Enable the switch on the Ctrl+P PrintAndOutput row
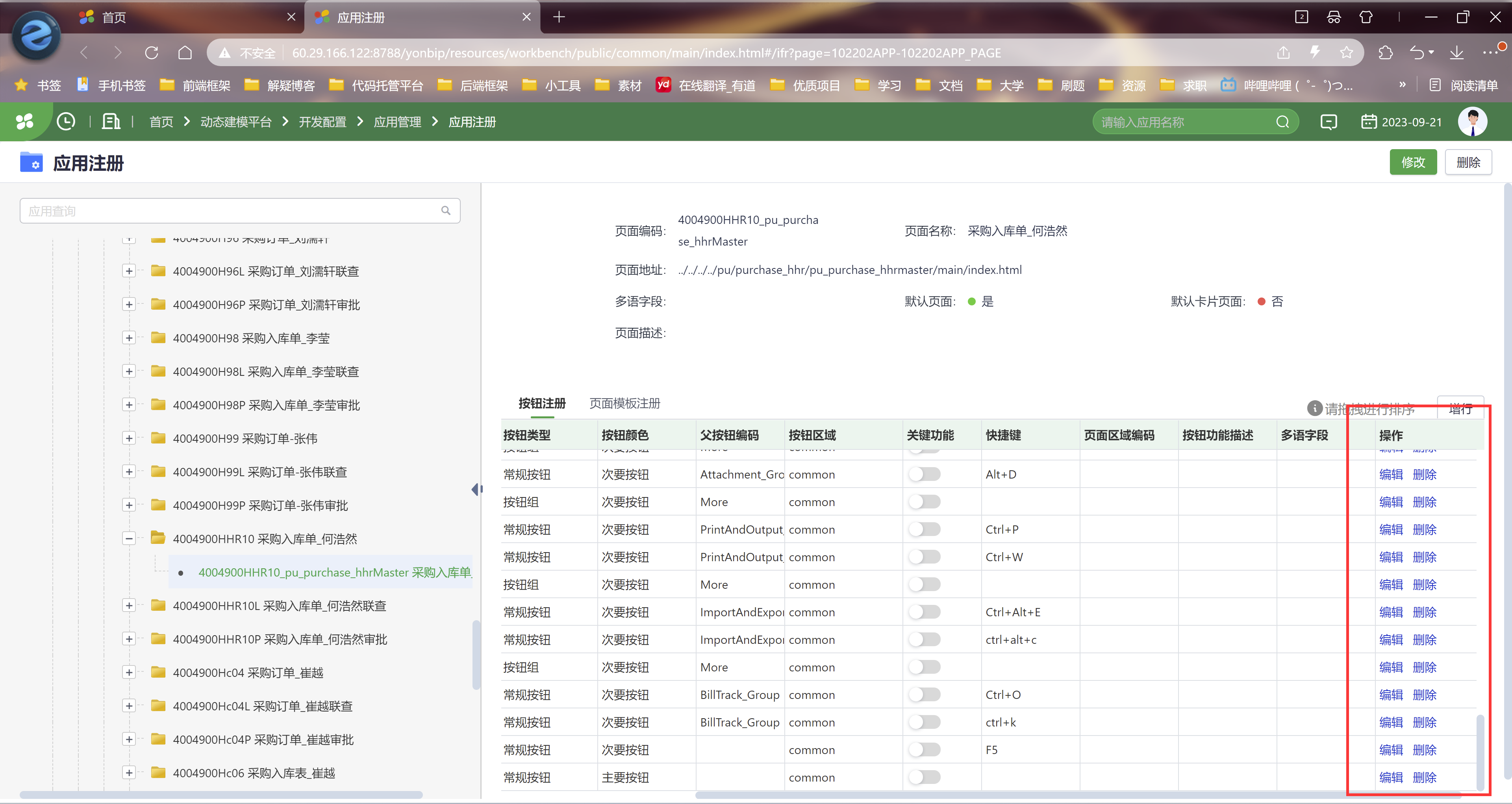The image size is (1512, 804). [x=925, y=529]
